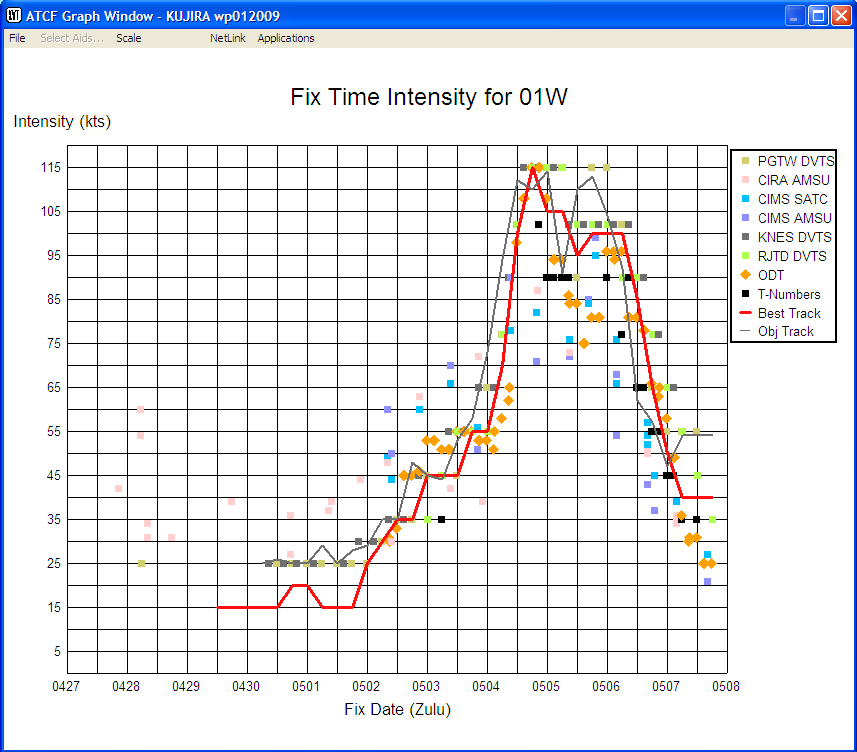
Task: Select the ODT orange diamond legend icon
Action: [745, 275]
